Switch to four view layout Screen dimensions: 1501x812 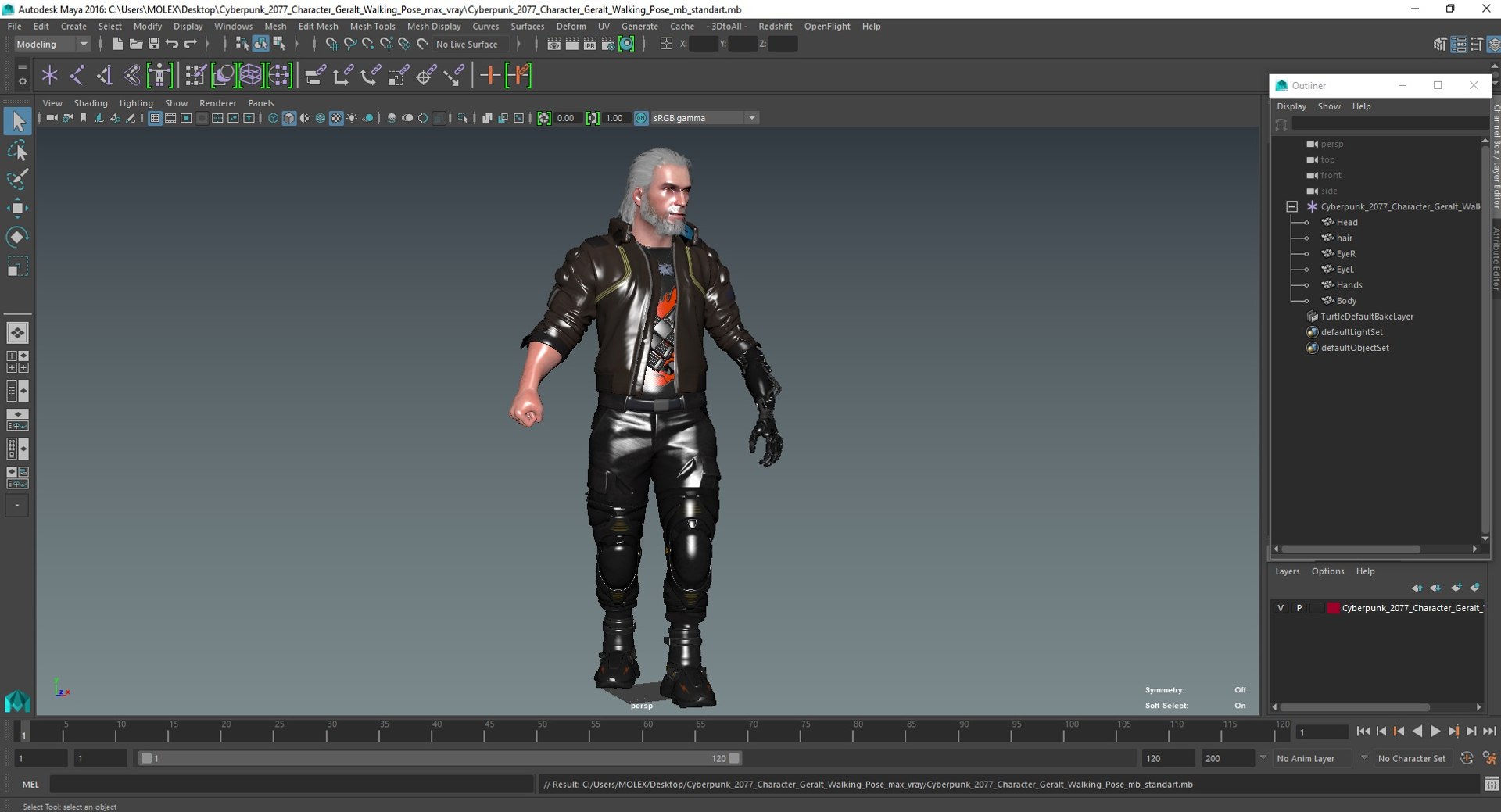tap(17, 362)
